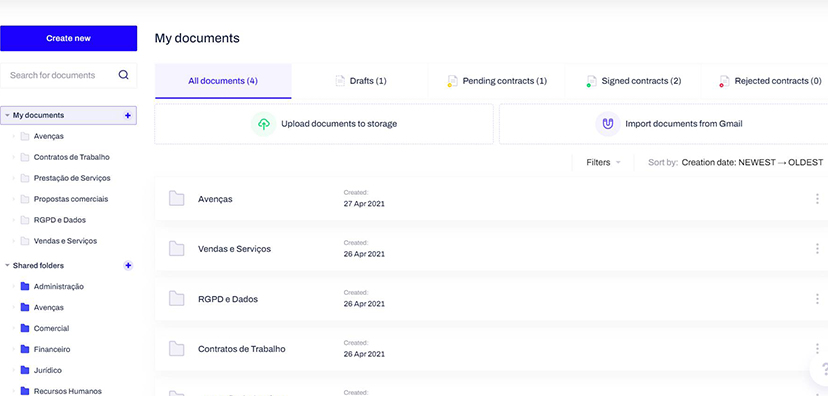
Task: Click Pending contracts yellow-dot icon
Action: (x=452, y=81)
